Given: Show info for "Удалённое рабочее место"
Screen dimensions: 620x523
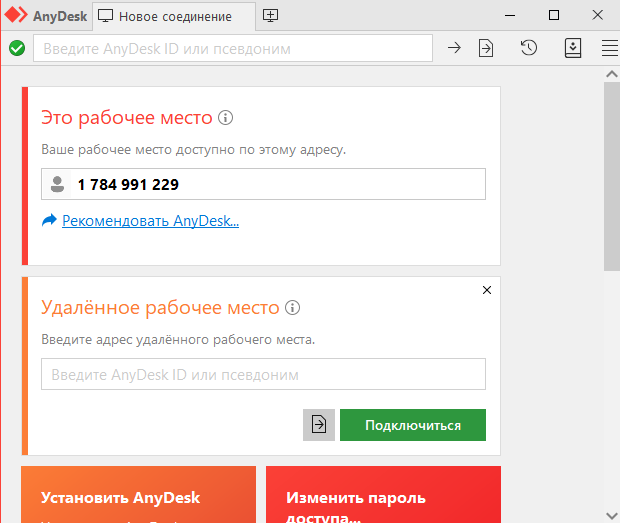Looking at the screenshot, I should click(x=293, y=308).
